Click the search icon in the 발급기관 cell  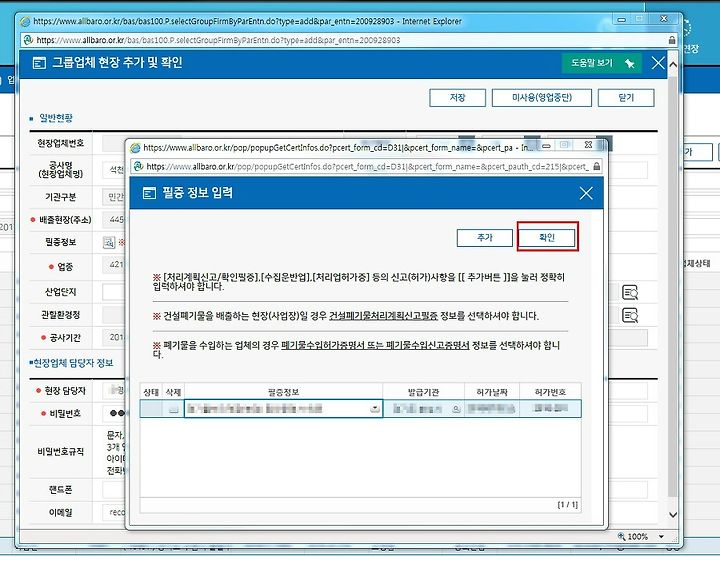point(456,409)
